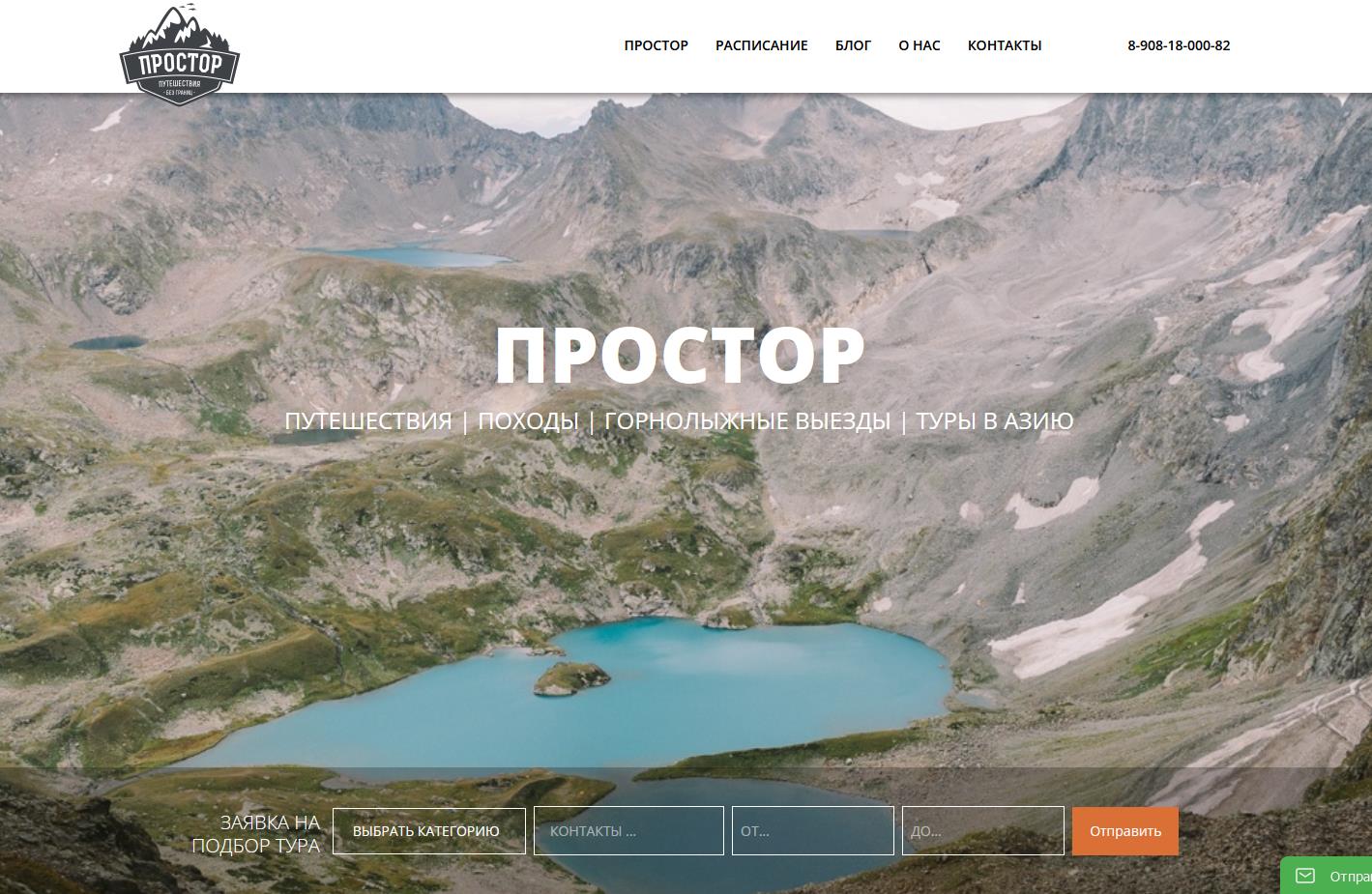
Task: Expand the ВЫБРАТЬ КАТЕГОРИЮ dropdown
Action: click(x=429, y=831)
